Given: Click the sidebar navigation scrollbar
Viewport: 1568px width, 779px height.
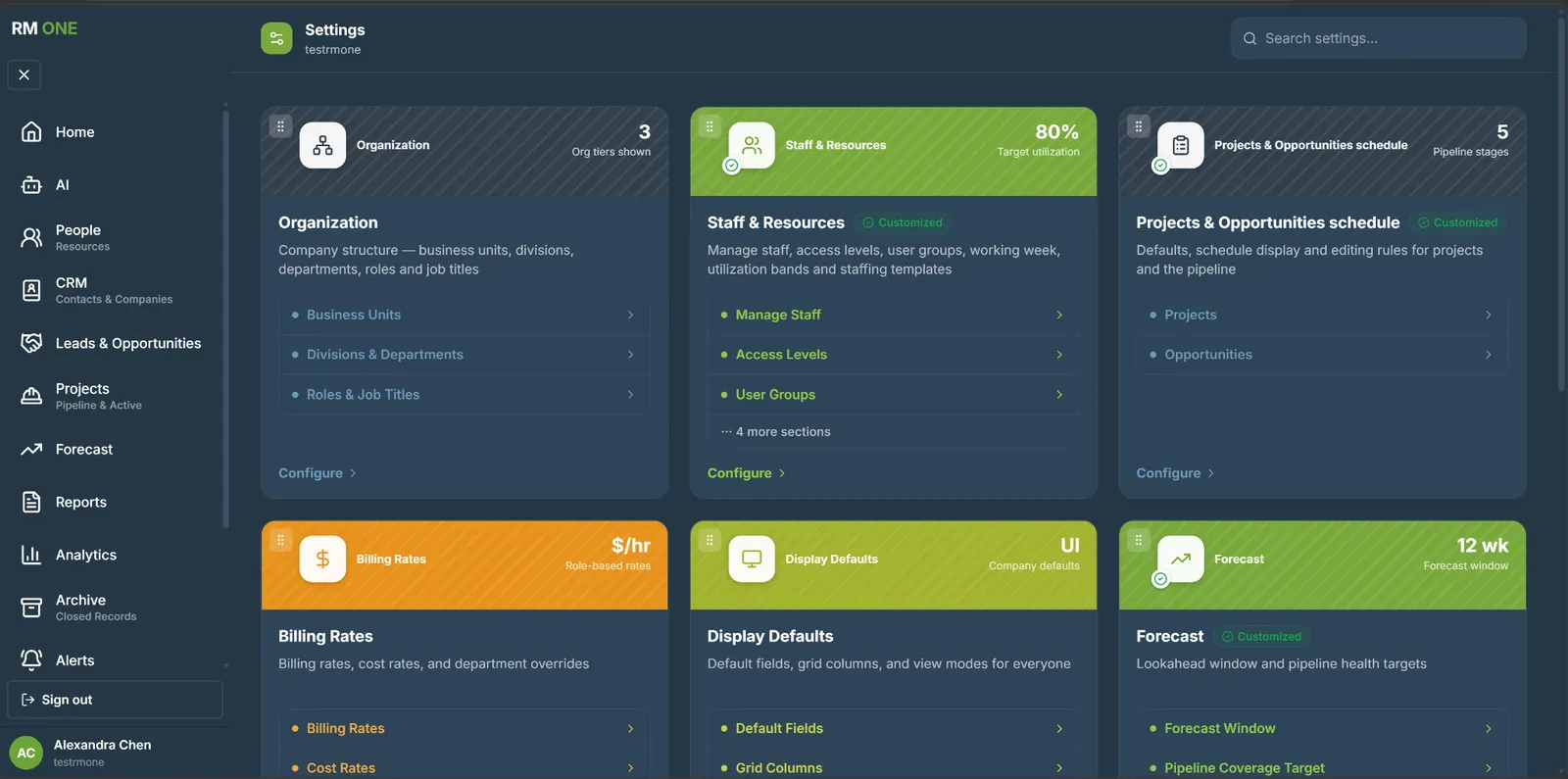Looking at the screenshot, I should tap(225, 318).
